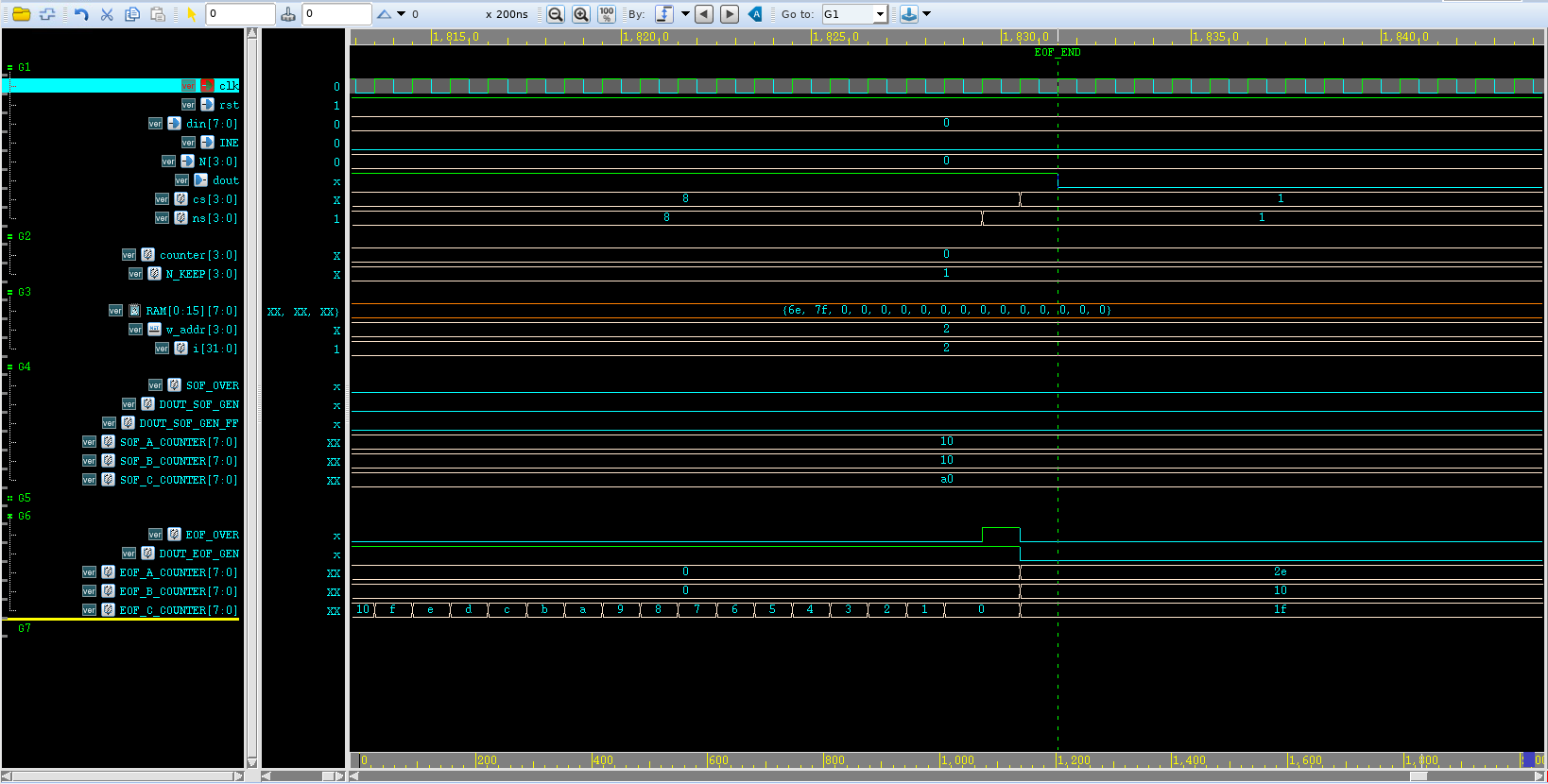Go to the next edge arrow

tap(730, 14)
